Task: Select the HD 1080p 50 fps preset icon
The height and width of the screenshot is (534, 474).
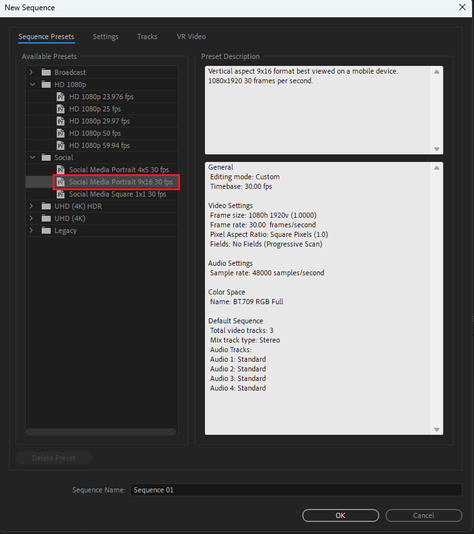Action: tap(61, 133)
